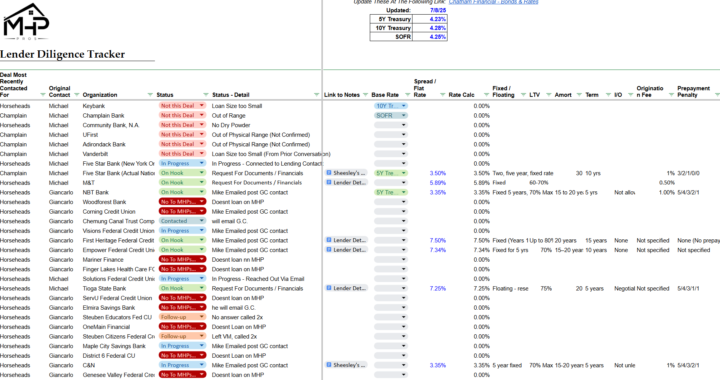Select the 'Loan Size too Small' detail cell
This screenshot has height=380, width=720.
point(237,106)
